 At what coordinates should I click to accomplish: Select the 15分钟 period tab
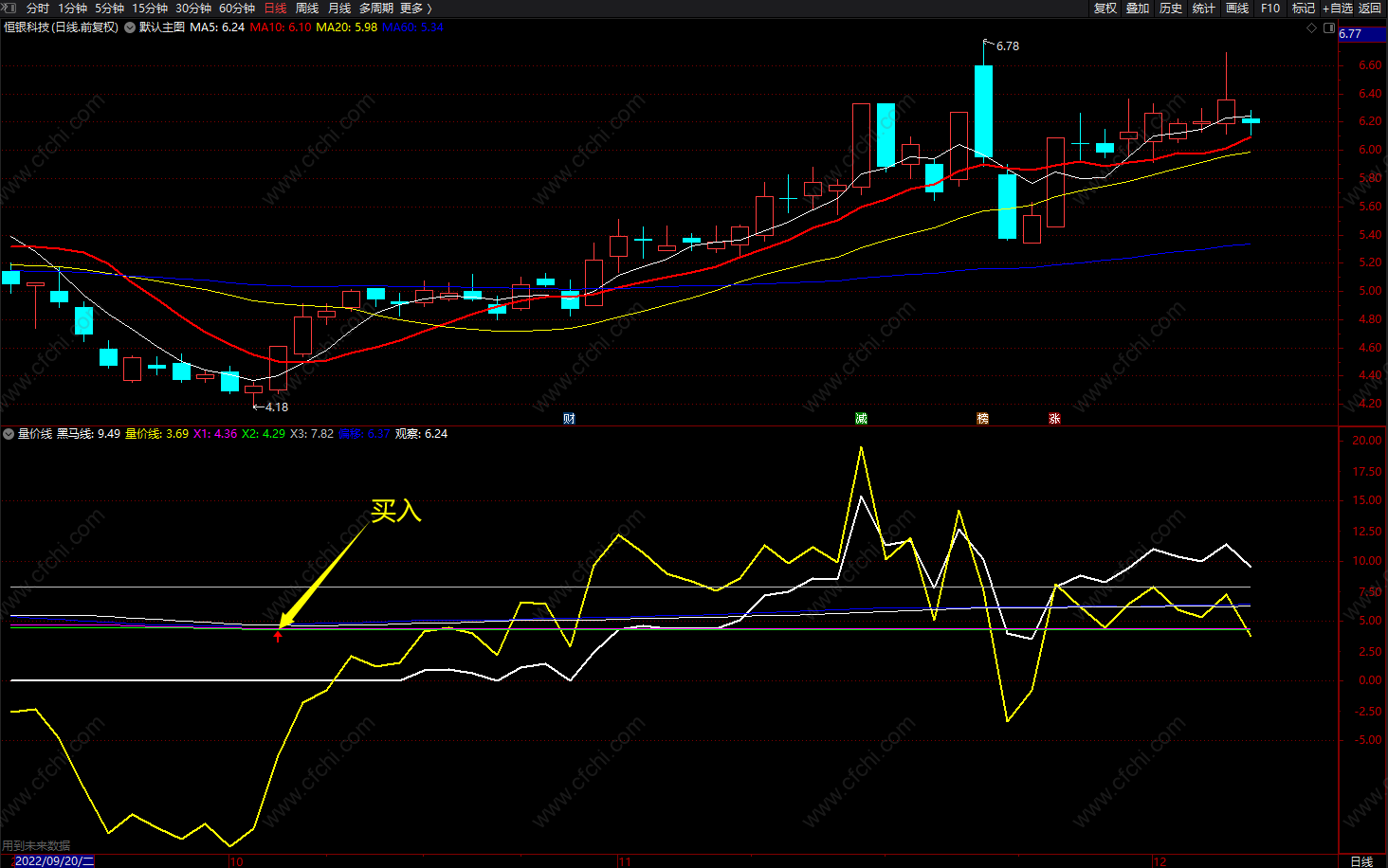click(150, 8)
